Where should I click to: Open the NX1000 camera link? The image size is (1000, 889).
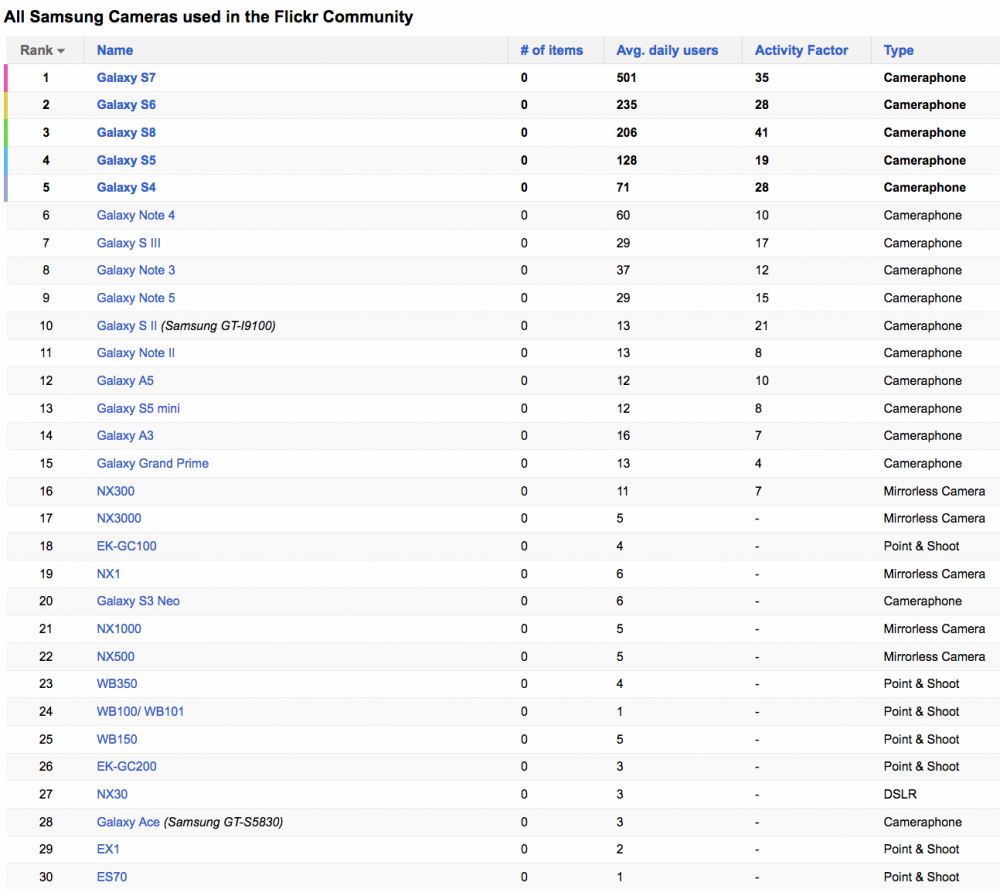[119, 629]
